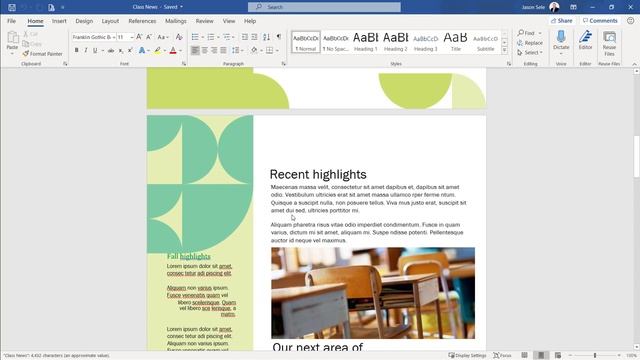Click the Comments button
Screen dimensions: 640x360
click(x=600, y=20)
